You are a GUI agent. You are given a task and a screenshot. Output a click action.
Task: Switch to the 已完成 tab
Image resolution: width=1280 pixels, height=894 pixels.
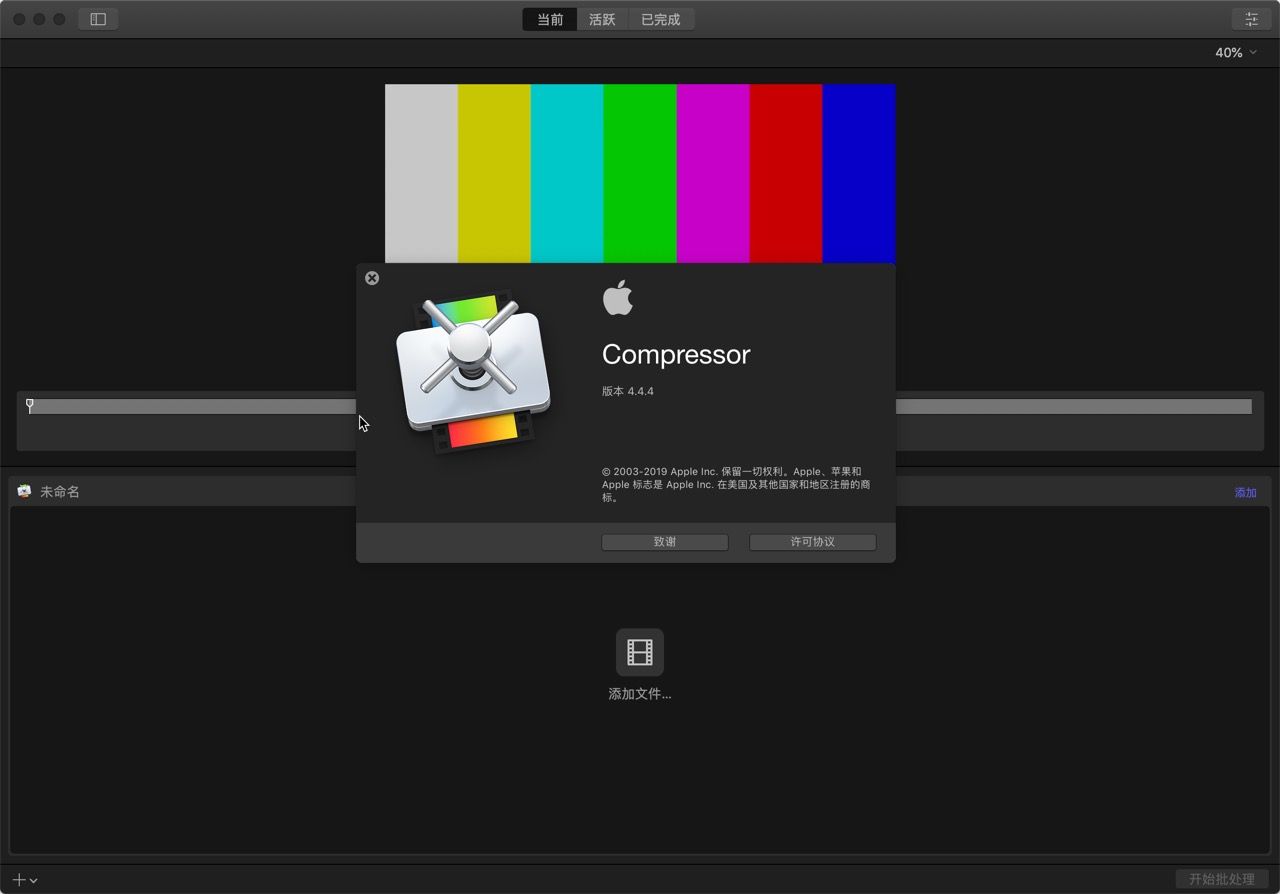click(x=660, y=19)
